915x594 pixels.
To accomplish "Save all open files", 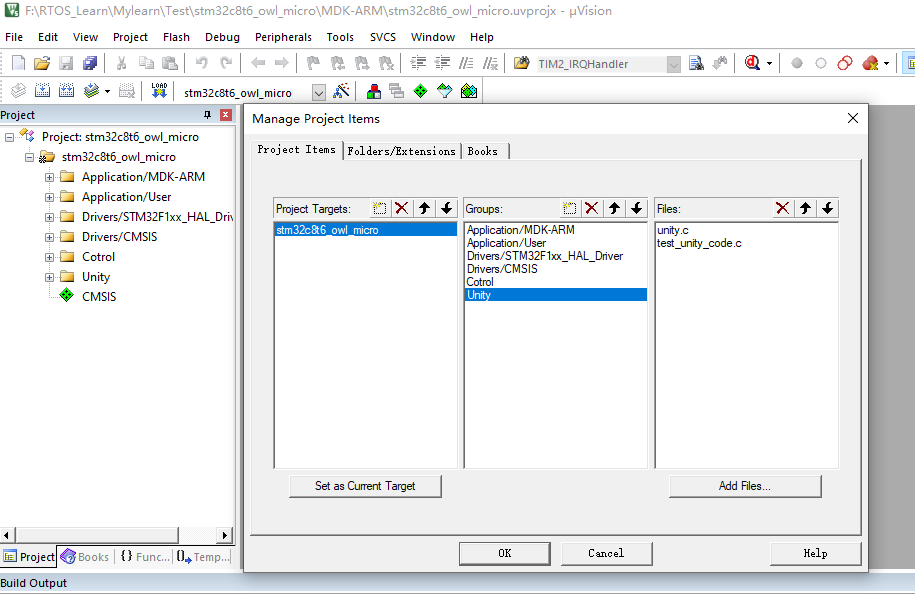I will point(90,62).
